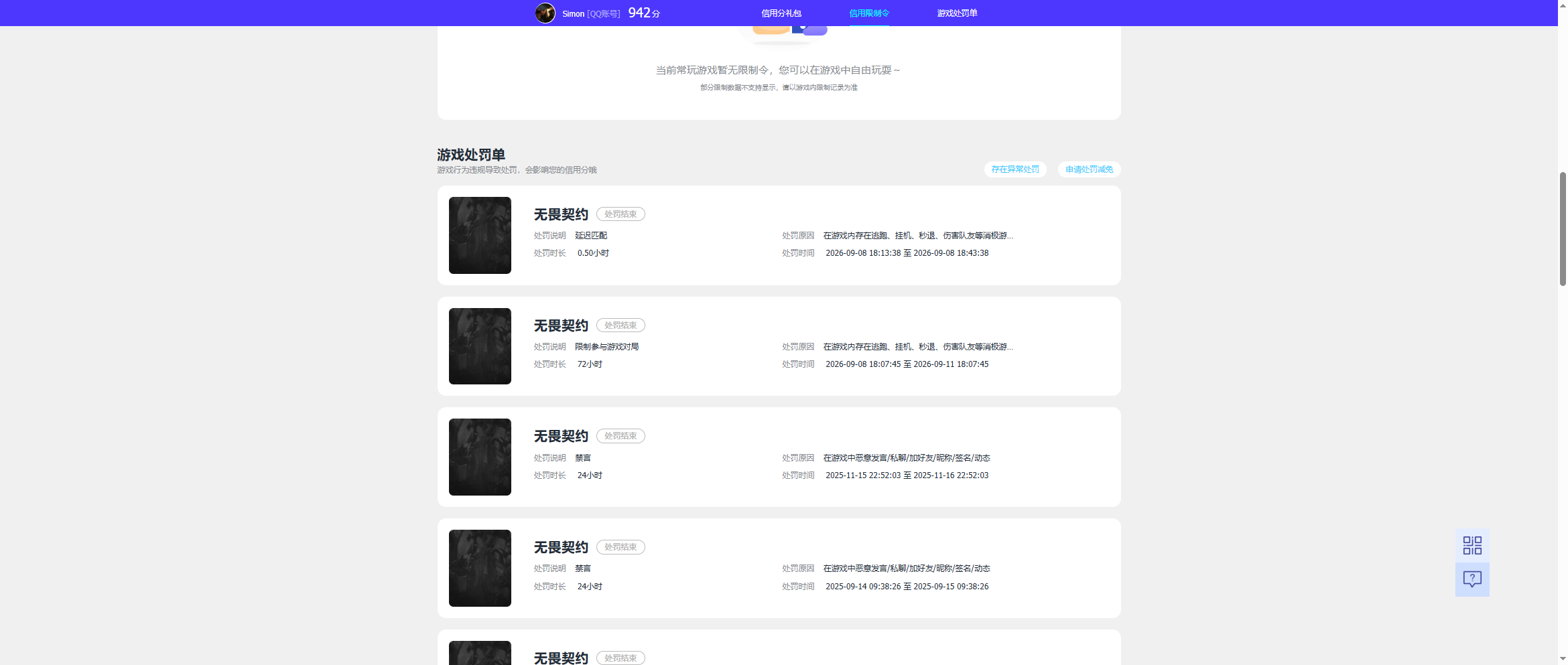
Task: Switch to the 游戏处罚单 tab
Action: [957, 13]
